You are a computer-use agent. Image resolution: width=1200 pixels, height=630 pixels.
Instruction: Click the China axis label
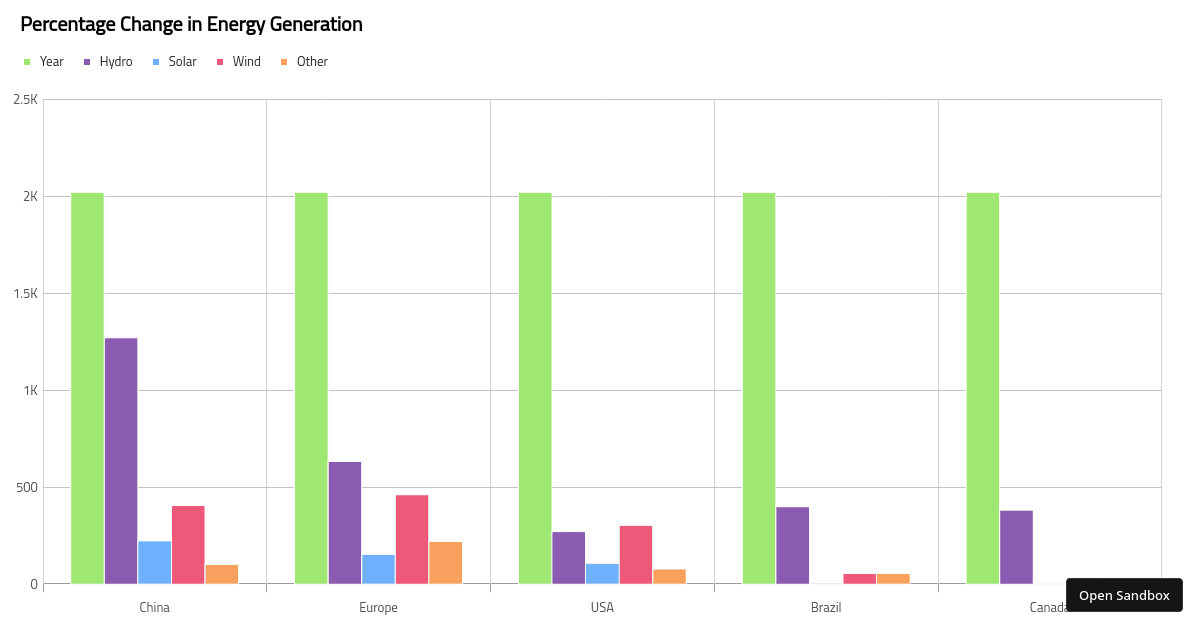[x=155, y=608]
